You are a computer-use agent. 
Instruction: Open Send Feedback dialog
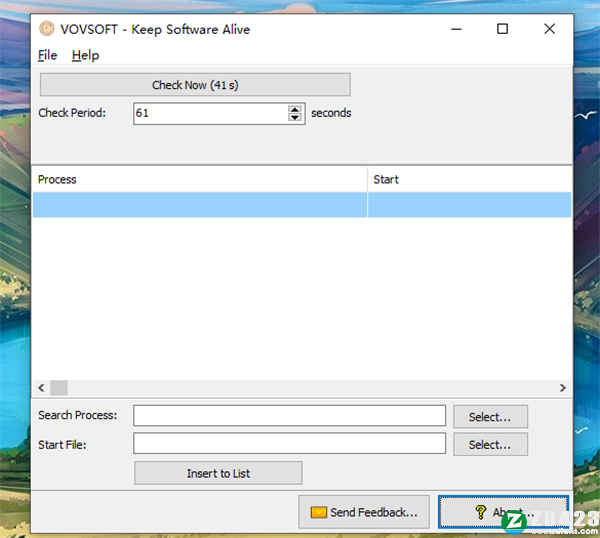[364, 512]
